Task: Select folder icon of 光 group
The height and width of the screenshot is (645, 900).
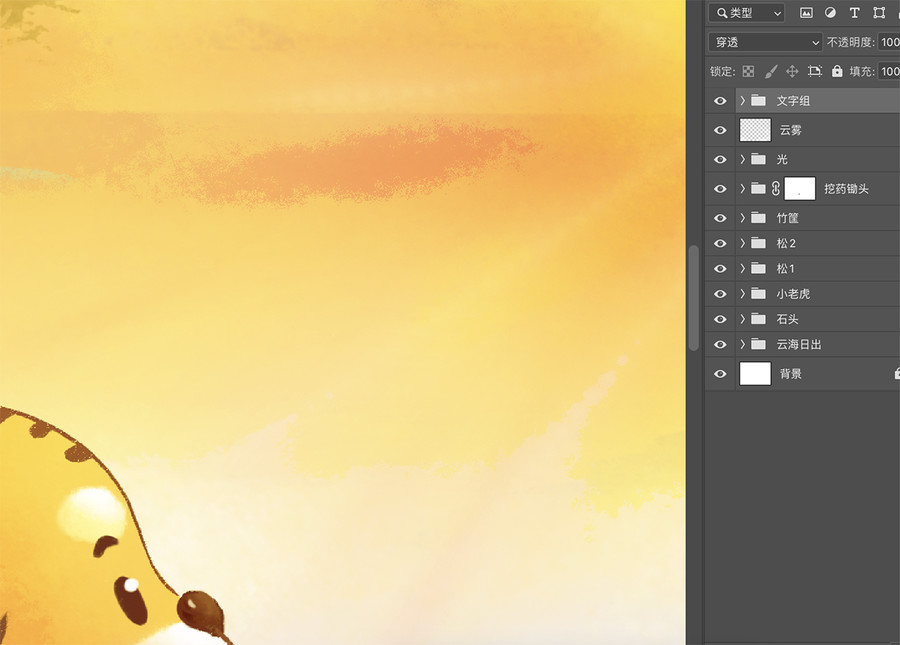Action: pos(759,159)
